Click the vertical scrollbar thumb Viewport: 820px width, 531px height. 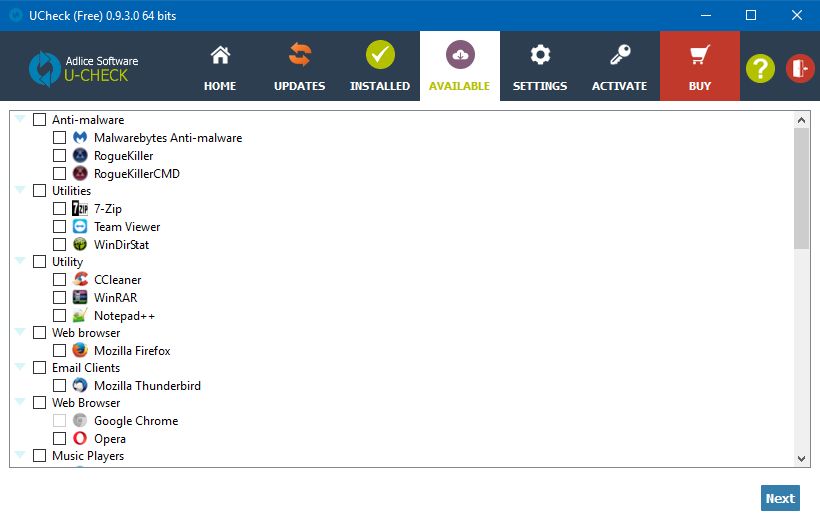[801, 188]
